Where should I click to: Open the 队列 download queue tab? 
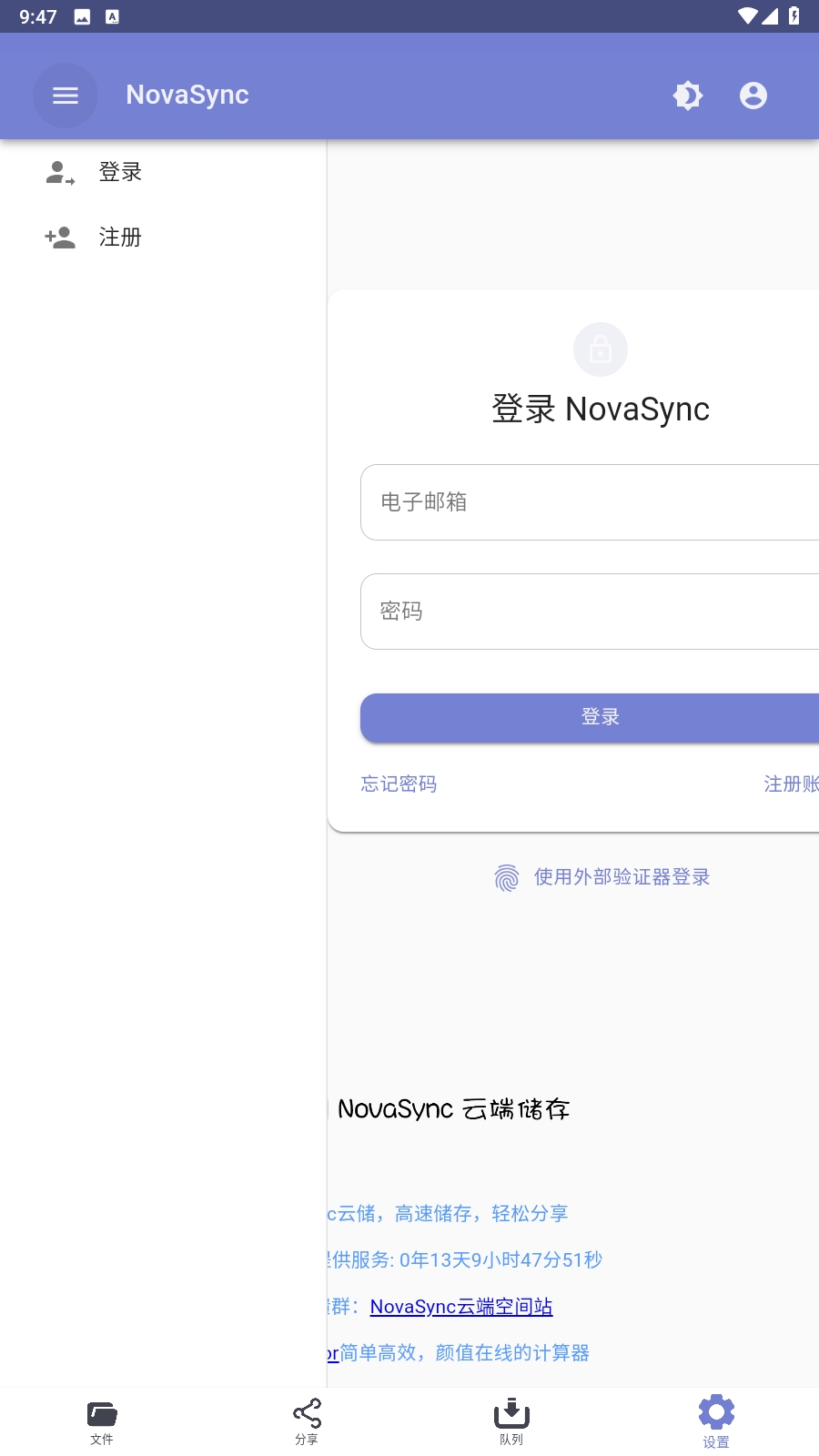coord(511,1421)
